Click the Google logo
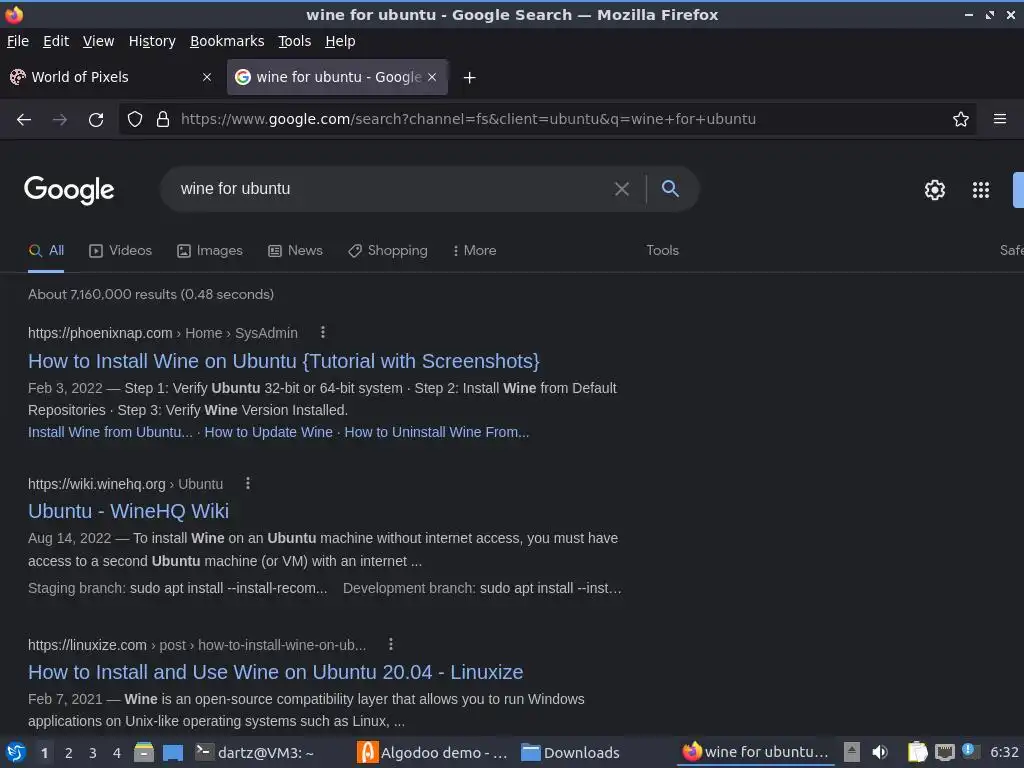 point(69,190)
